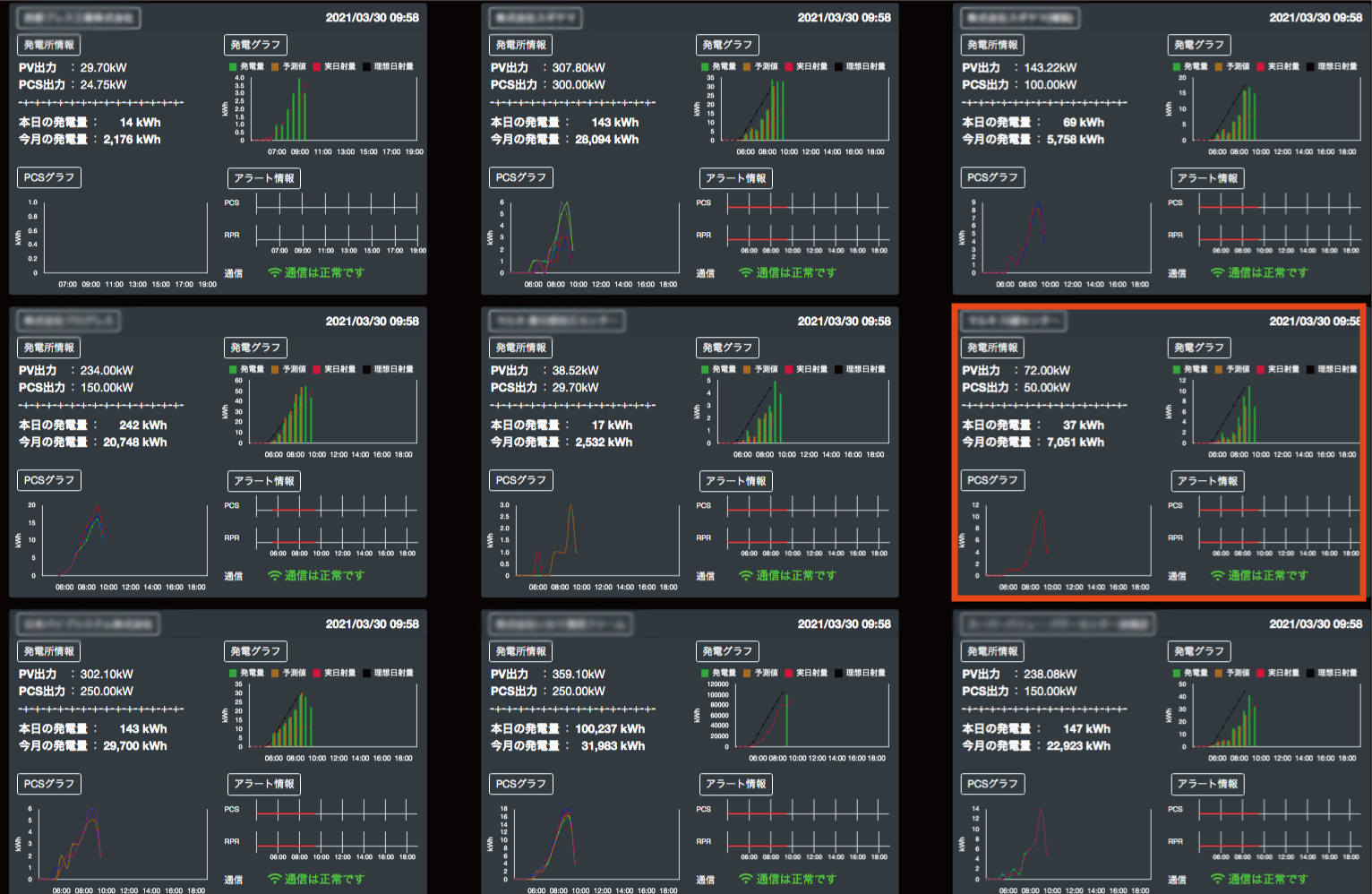Click the communication status wifi icon in the 234.00kW card
This screenshot has width=1372, height=894.
[275, 576]
